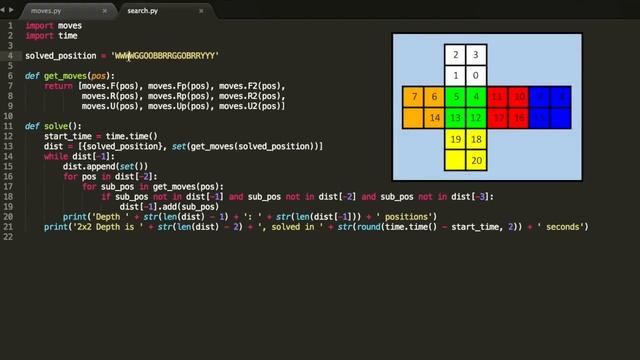Click red cube cell labeled 17
640x360 pixels.
(x=497, y=118)
